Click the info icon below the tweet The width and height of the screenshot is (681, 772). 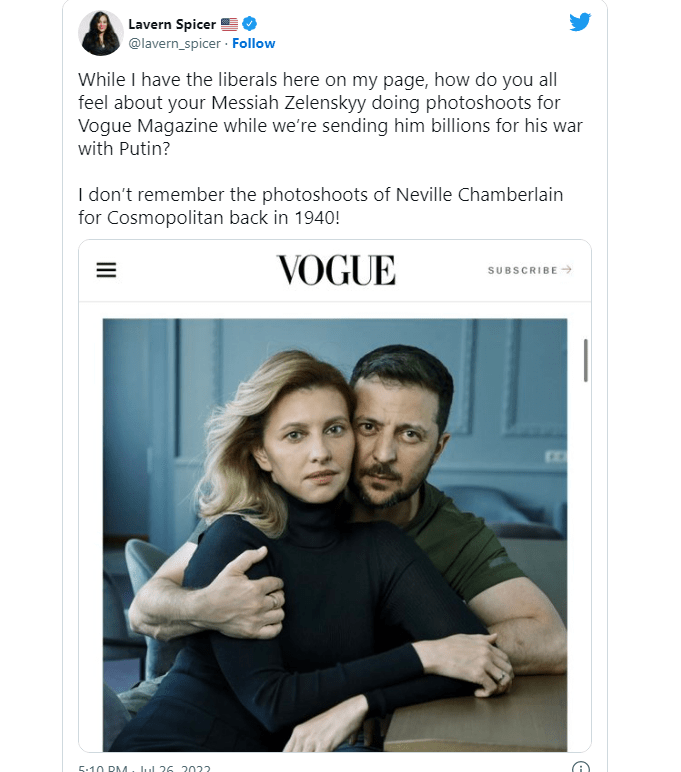[580, 768]
